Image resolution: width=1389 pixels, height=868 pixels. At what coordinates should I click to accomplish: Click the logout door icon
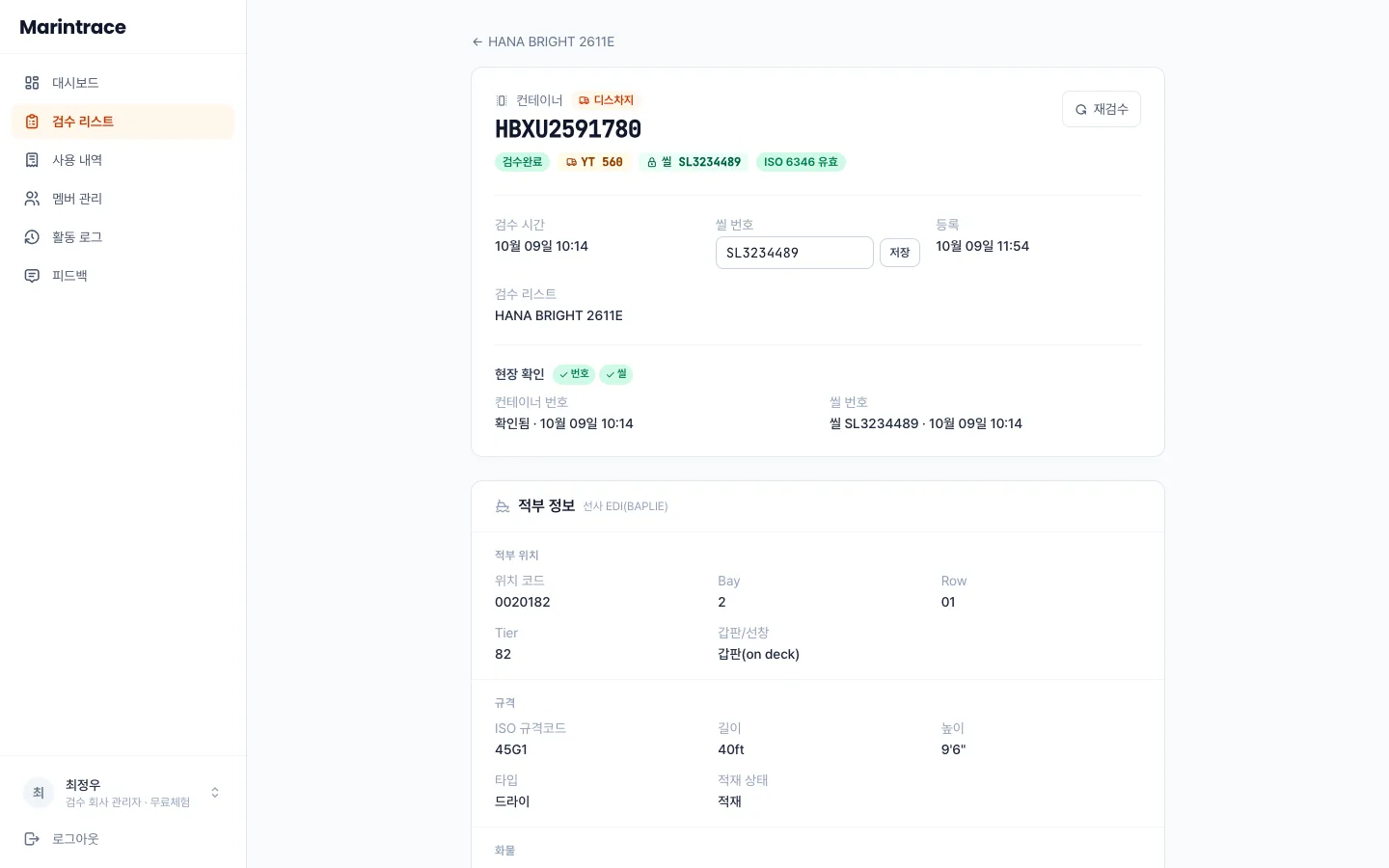(32, 839)
